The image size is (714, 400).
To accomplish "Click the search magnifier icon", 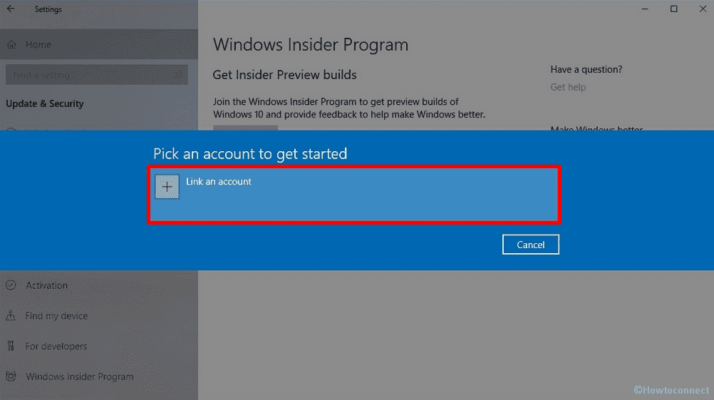I will (x=179, y=75).
